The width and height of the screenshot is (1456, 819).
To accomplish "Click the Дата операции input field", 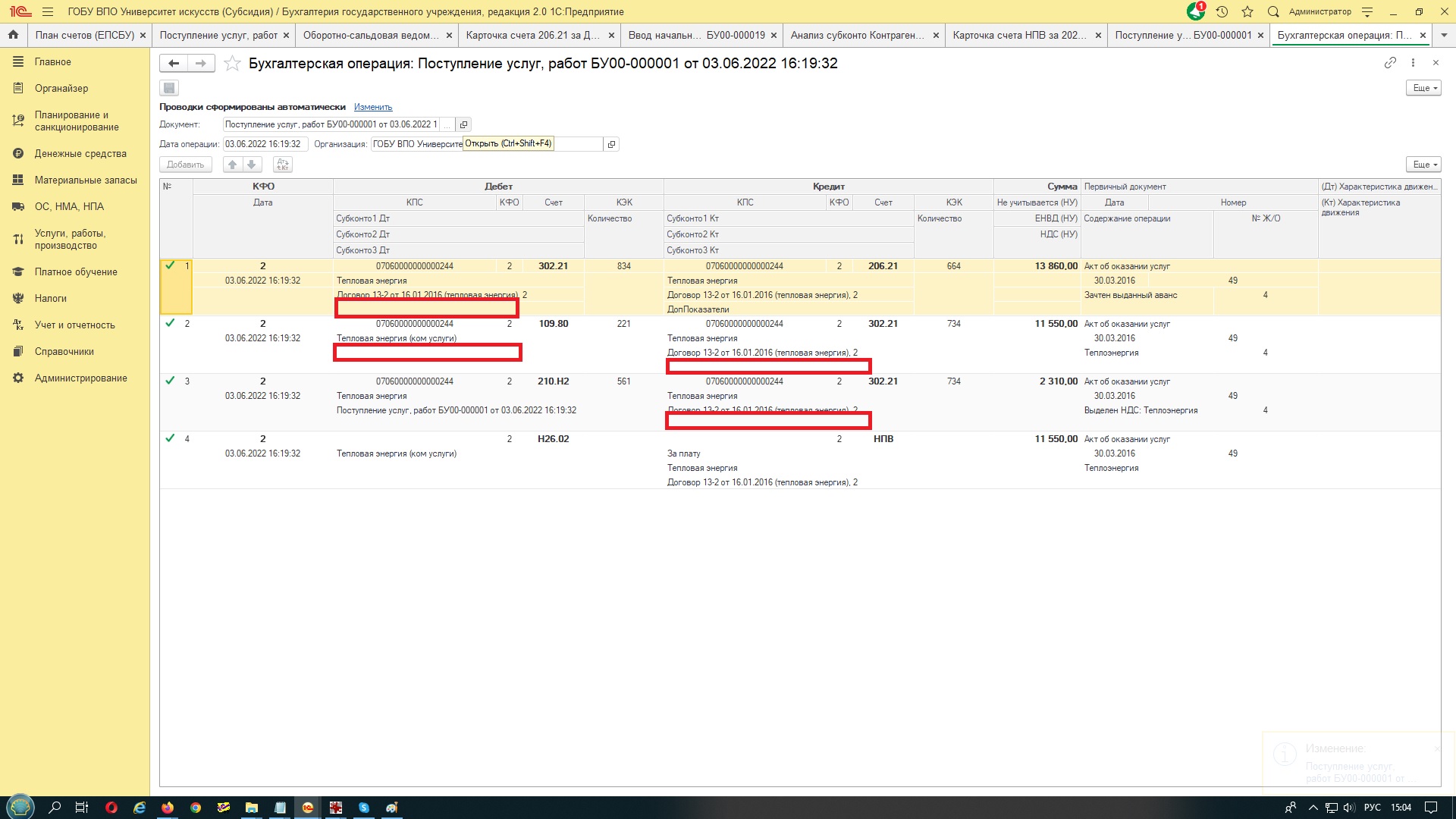I will [264, 144].
